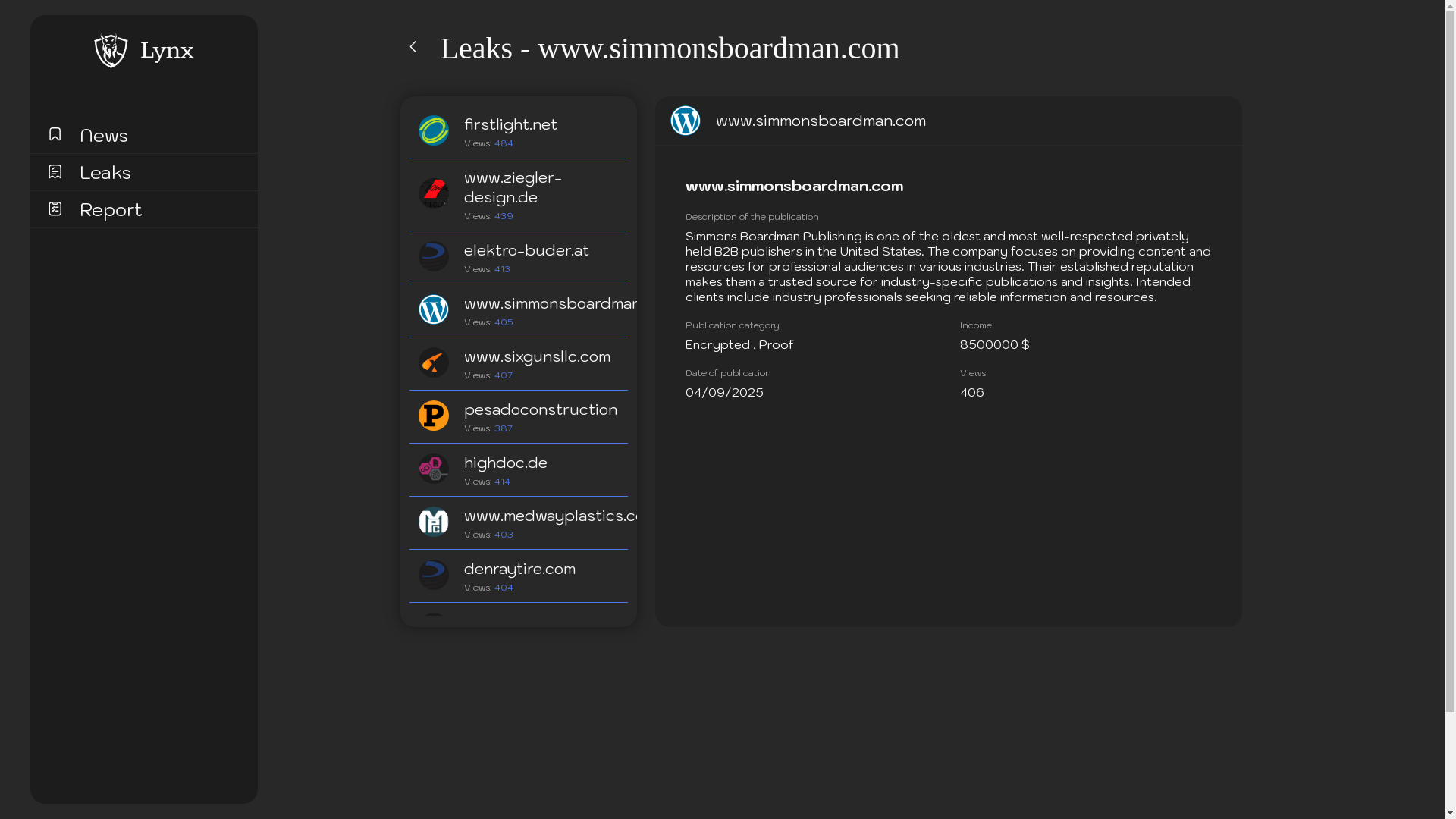Switch to the Report section

coord(111,210)
